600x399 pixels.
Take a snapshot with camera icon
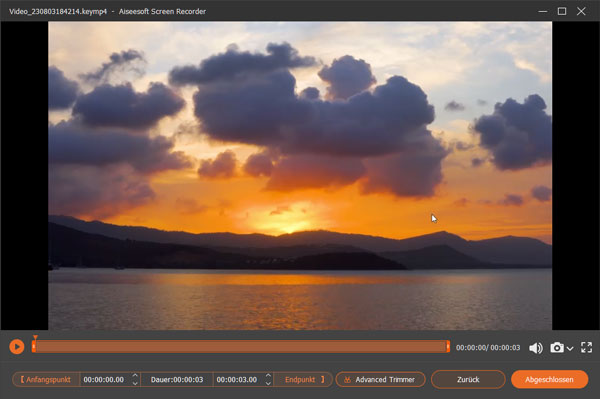pyautogui.click(x=557, y=347)
